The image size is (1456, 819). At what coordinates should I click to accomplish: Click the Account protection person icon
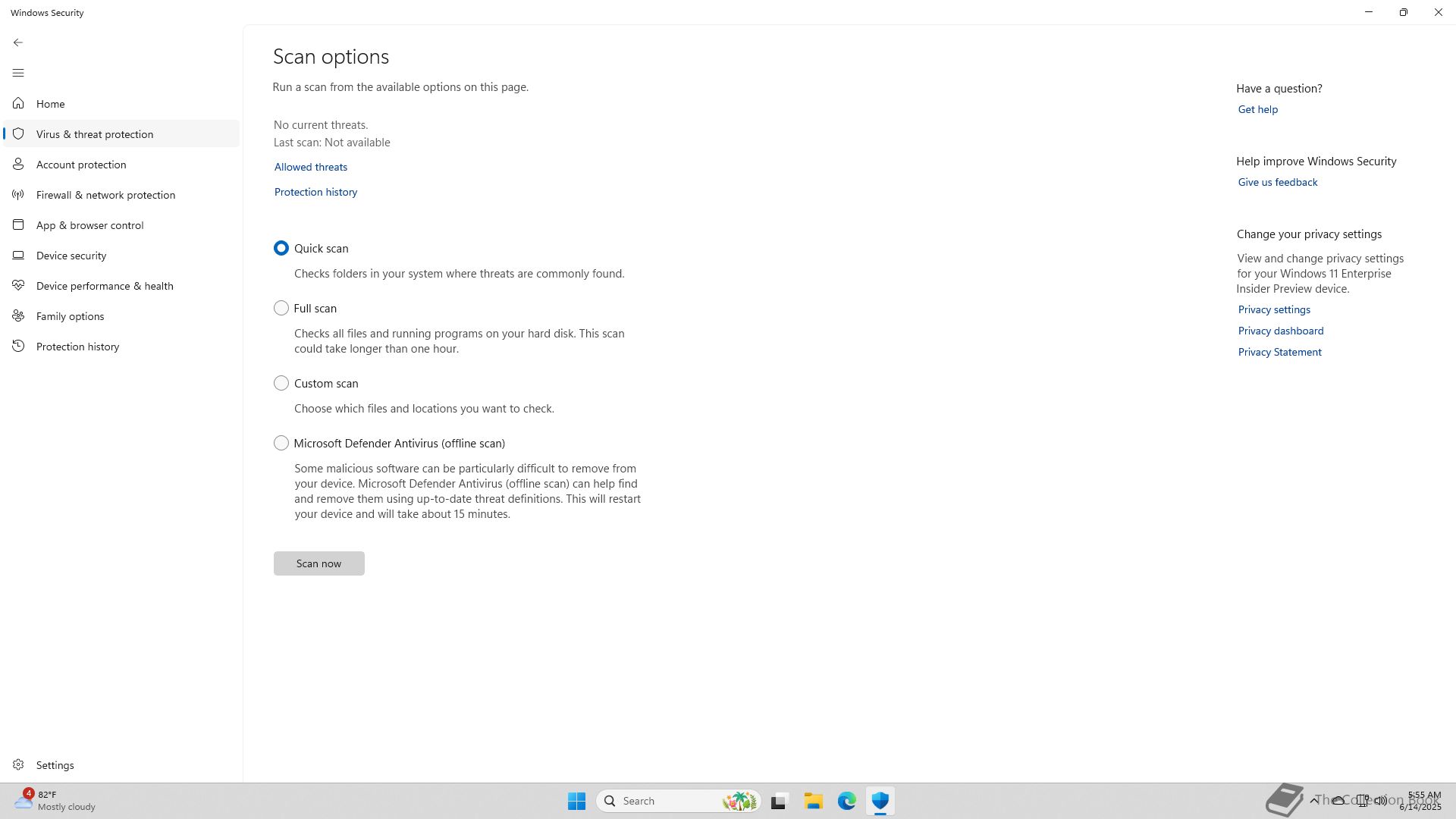point(18,164)
